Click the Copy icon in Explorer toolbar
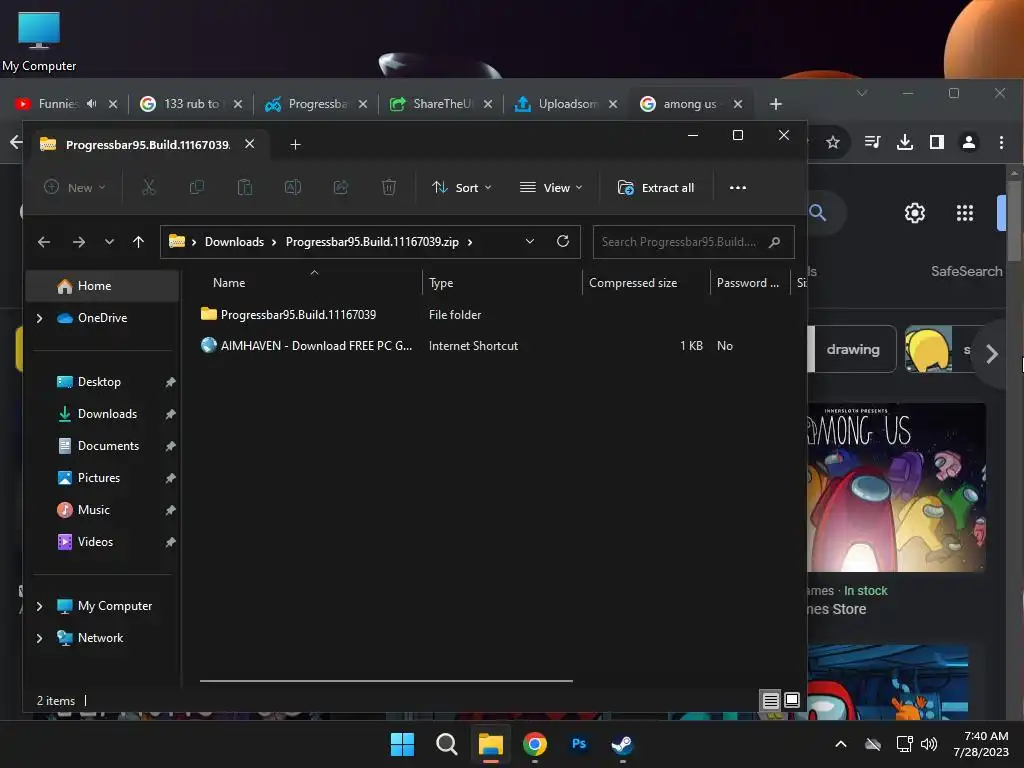Image resolution: width=1024 pixels, height=768 pixels. tap(197, 187)
